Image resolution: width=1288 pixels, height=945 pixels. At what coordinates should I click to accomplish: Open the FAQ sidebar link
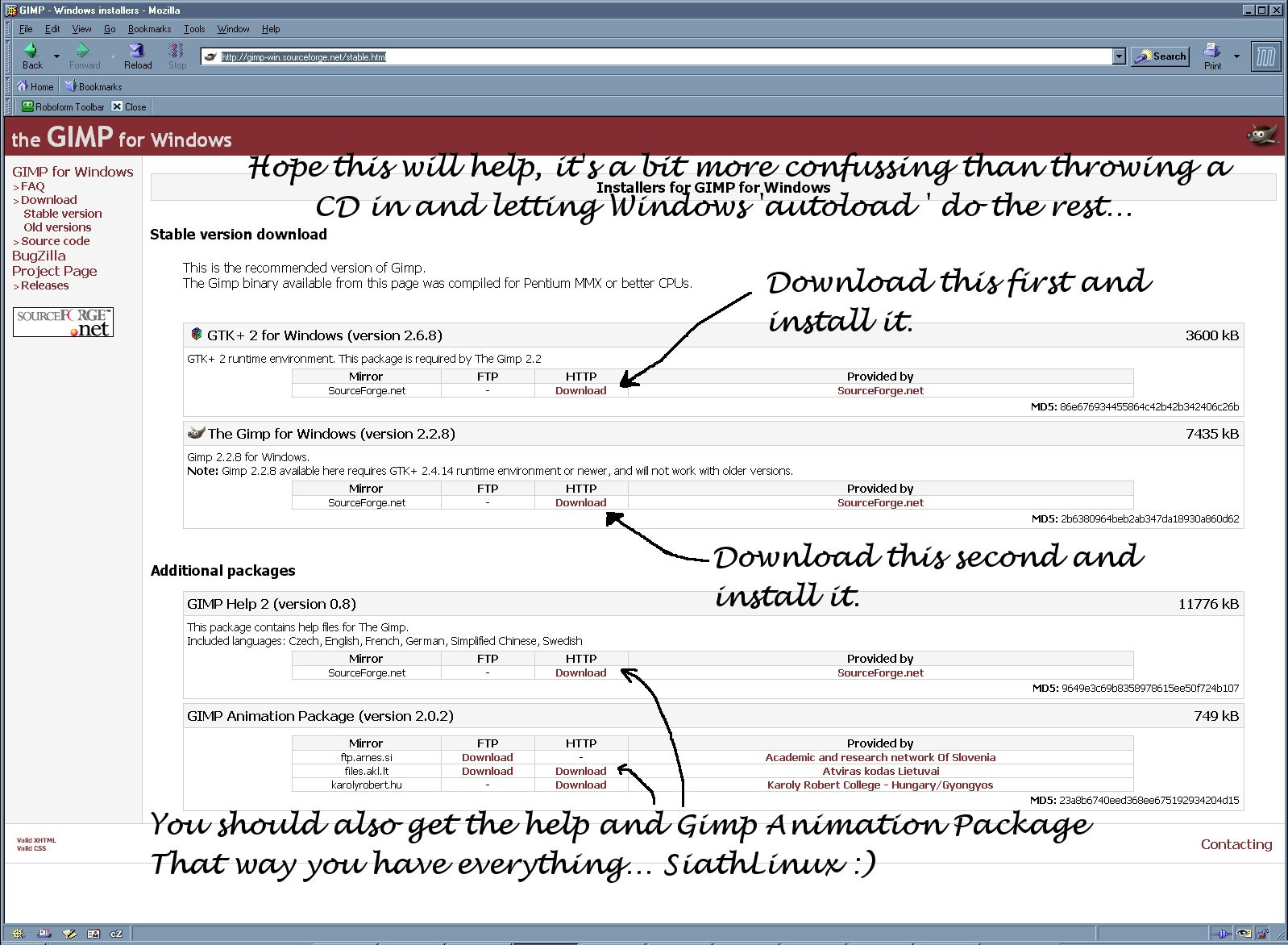coord(32,186)
